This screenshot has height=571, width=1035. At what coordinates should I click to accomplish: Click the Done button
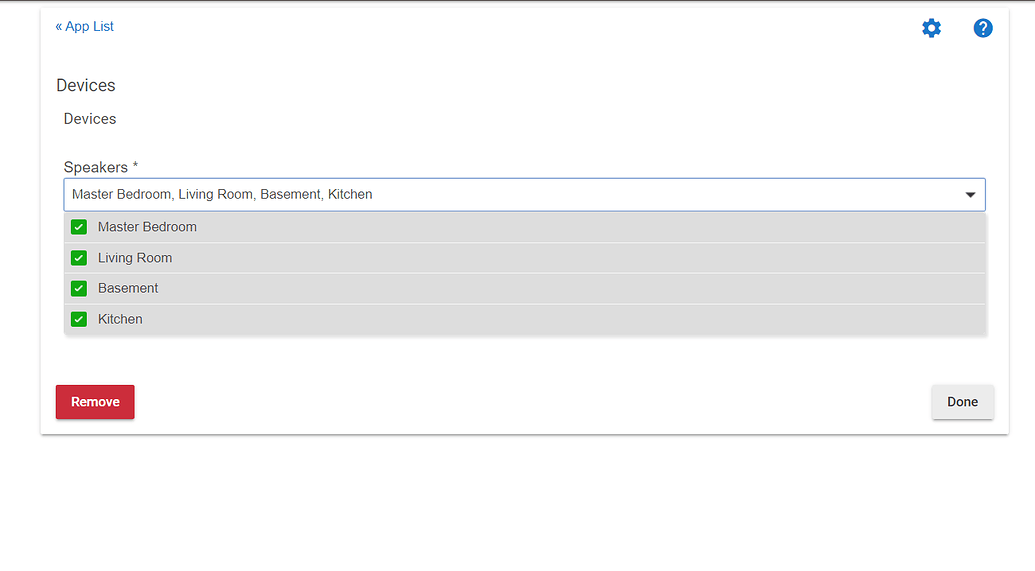tap(962, 402)
